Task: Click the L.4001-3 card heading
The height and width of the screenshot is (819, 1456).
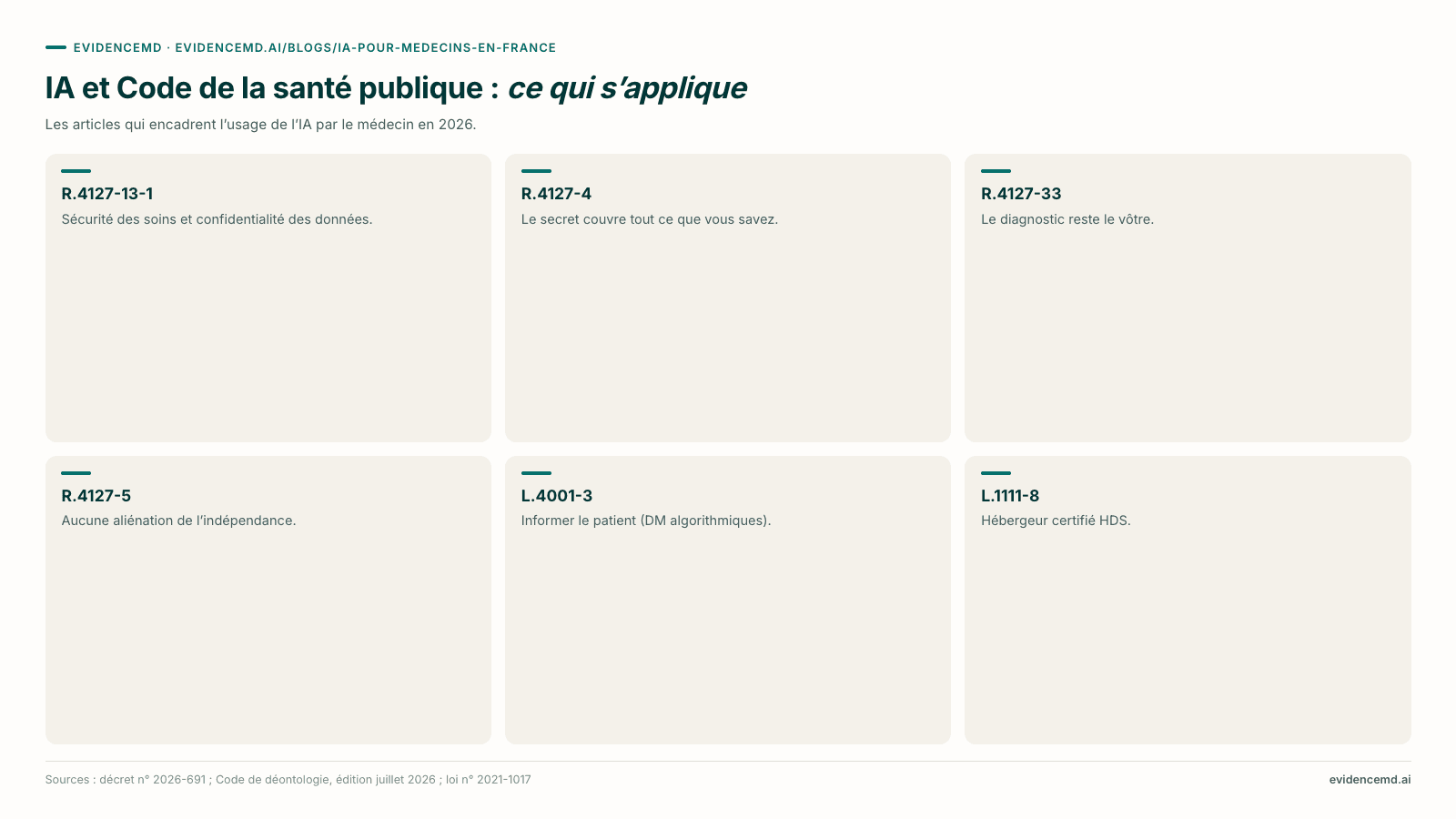Action: tap(557, 495)
